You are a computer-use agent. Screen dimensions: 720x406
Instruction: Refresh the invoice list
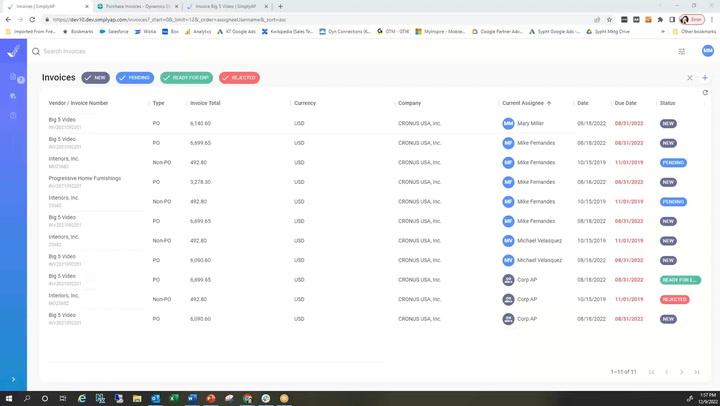[705, 92]
